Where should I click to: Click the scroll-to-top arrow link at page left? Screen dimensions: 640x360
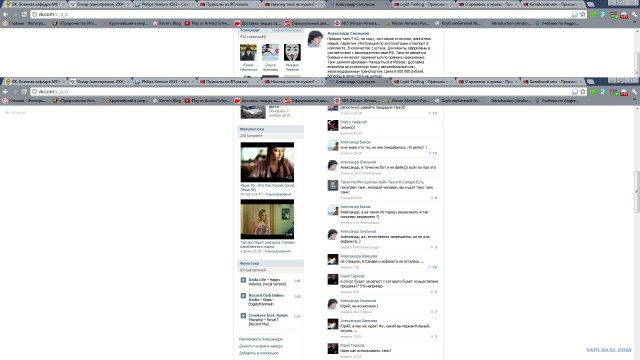tap(15, 112)
